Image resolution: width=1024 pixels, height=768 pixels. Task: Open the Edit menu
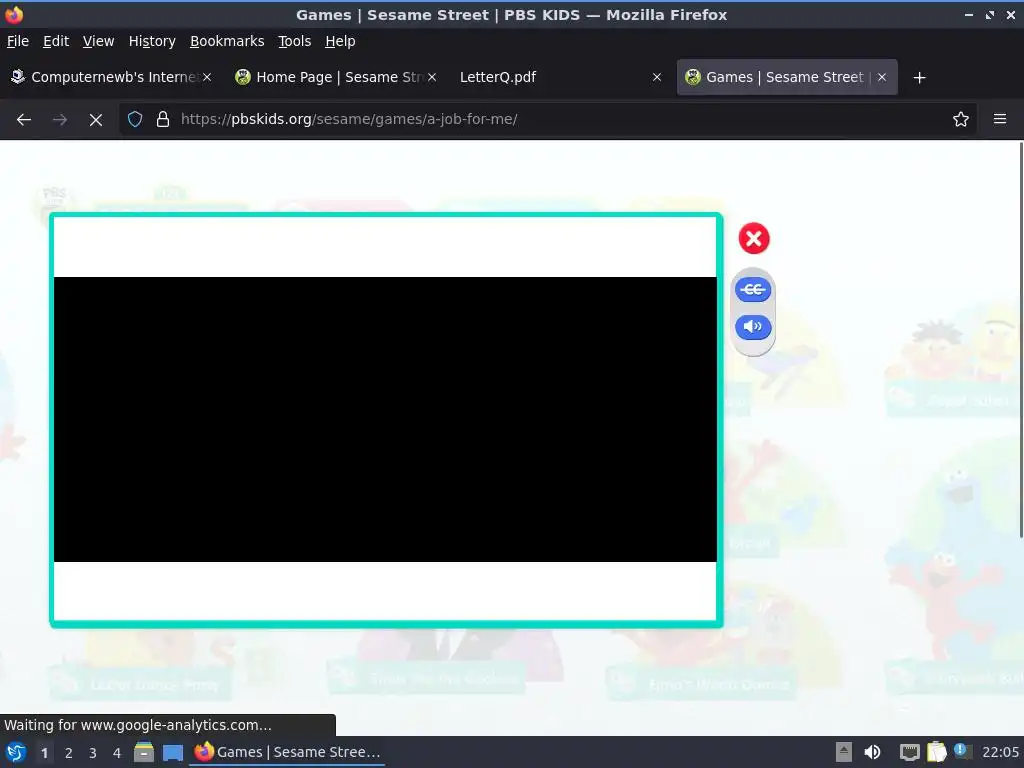pyautogui.click(x=56, y=41)
